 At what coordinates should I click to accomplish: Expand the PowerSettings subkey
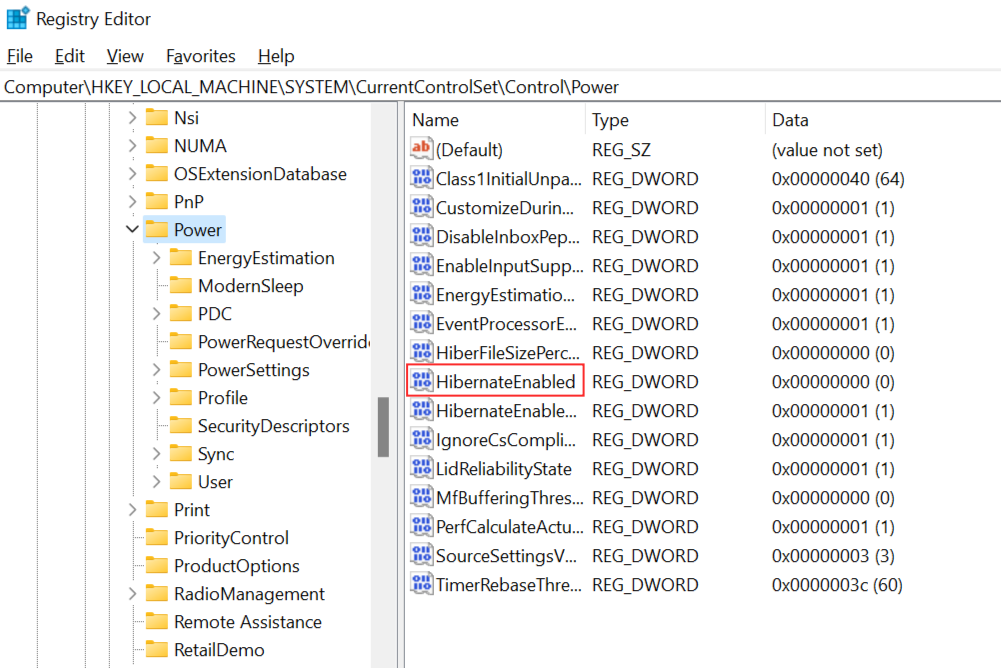157,370
